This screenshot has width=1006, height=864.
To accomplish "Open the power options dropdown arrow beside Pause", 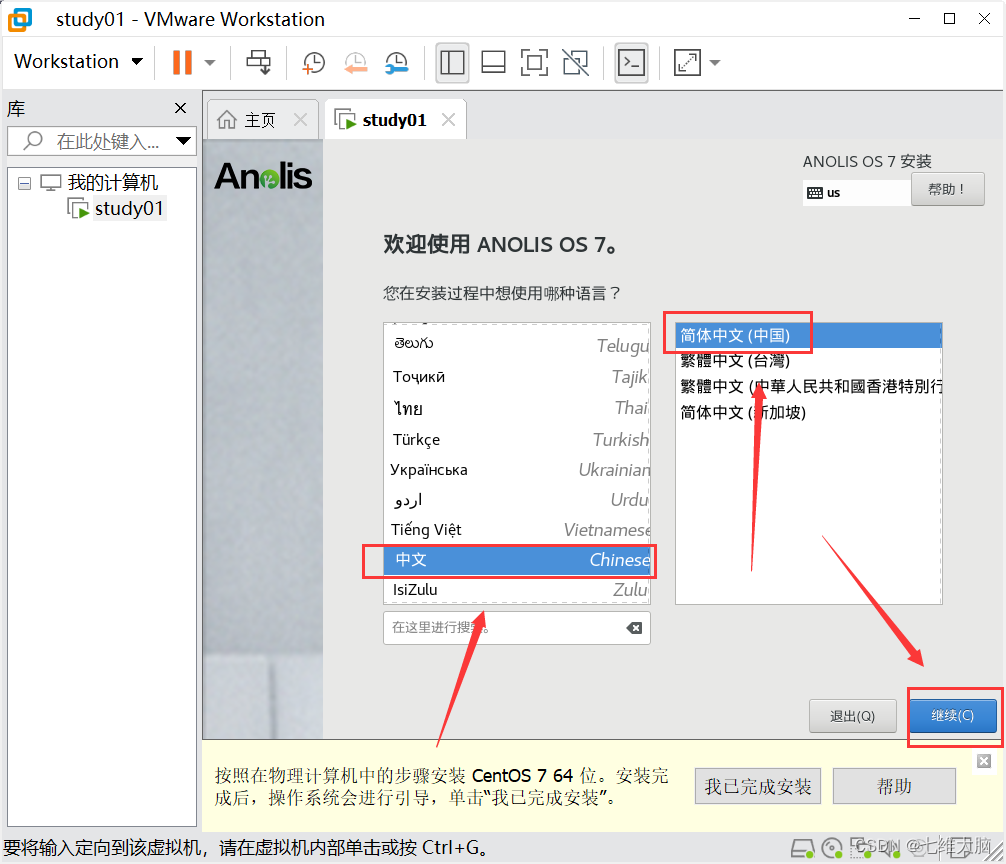I will point(210,63).
